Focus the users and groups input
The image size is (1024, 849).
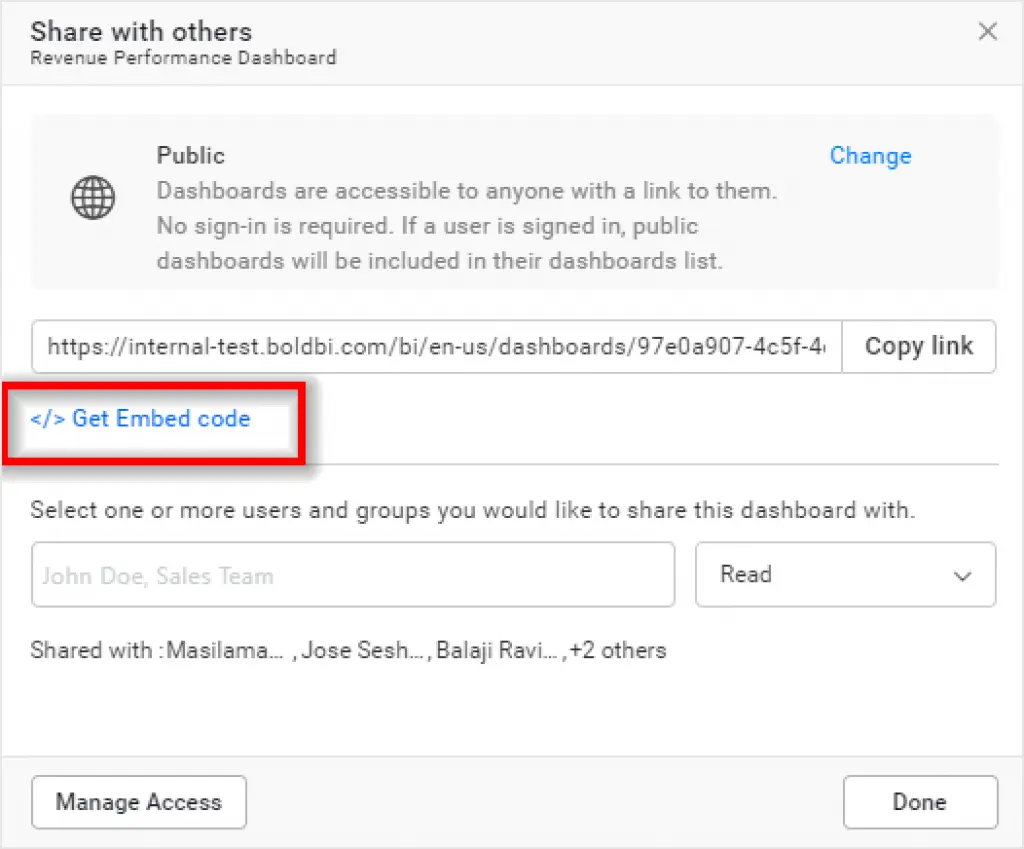tap(353, 575)
